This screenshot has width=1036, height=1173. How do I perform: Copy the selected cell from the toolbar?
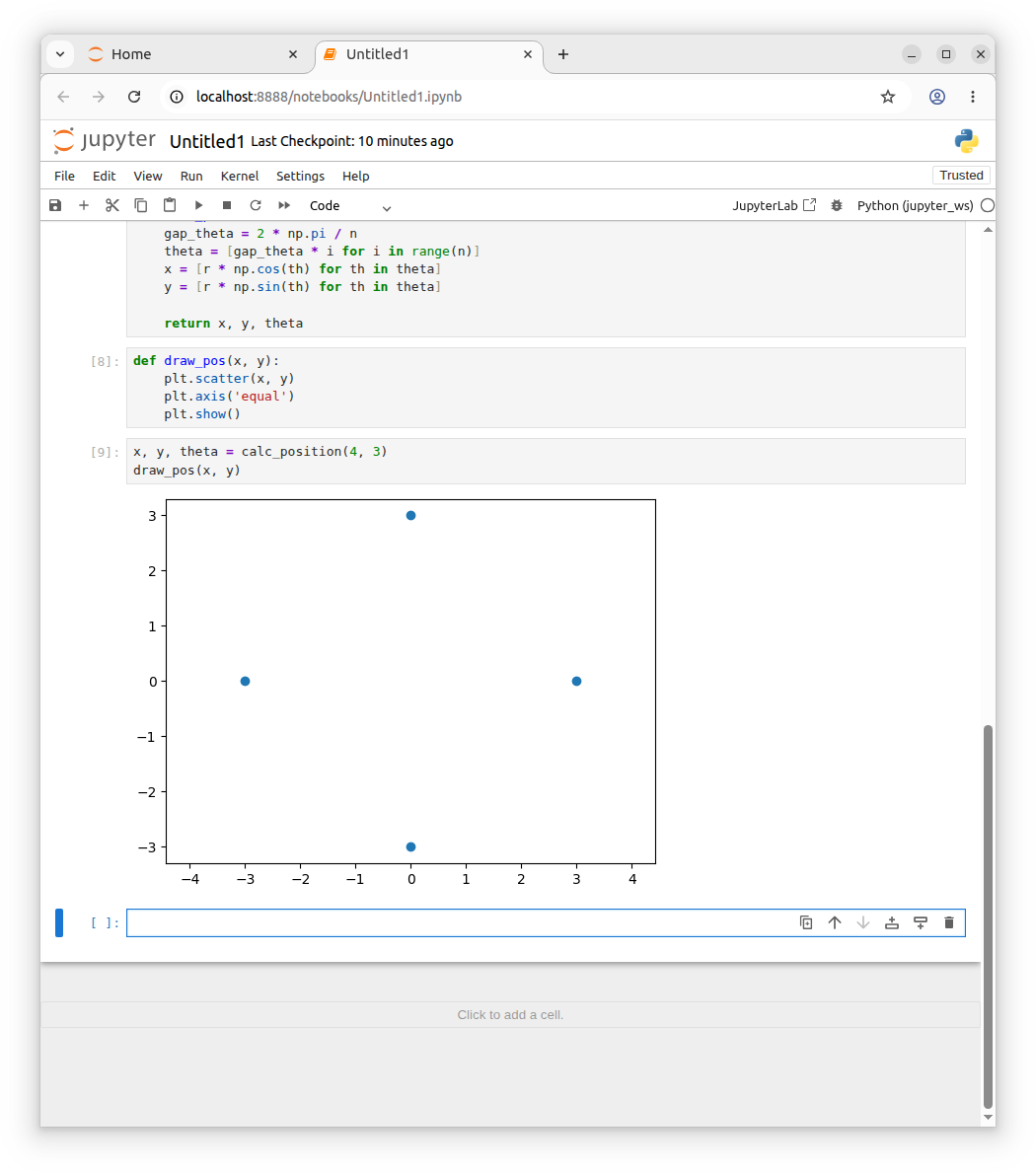tap(141, 205)
